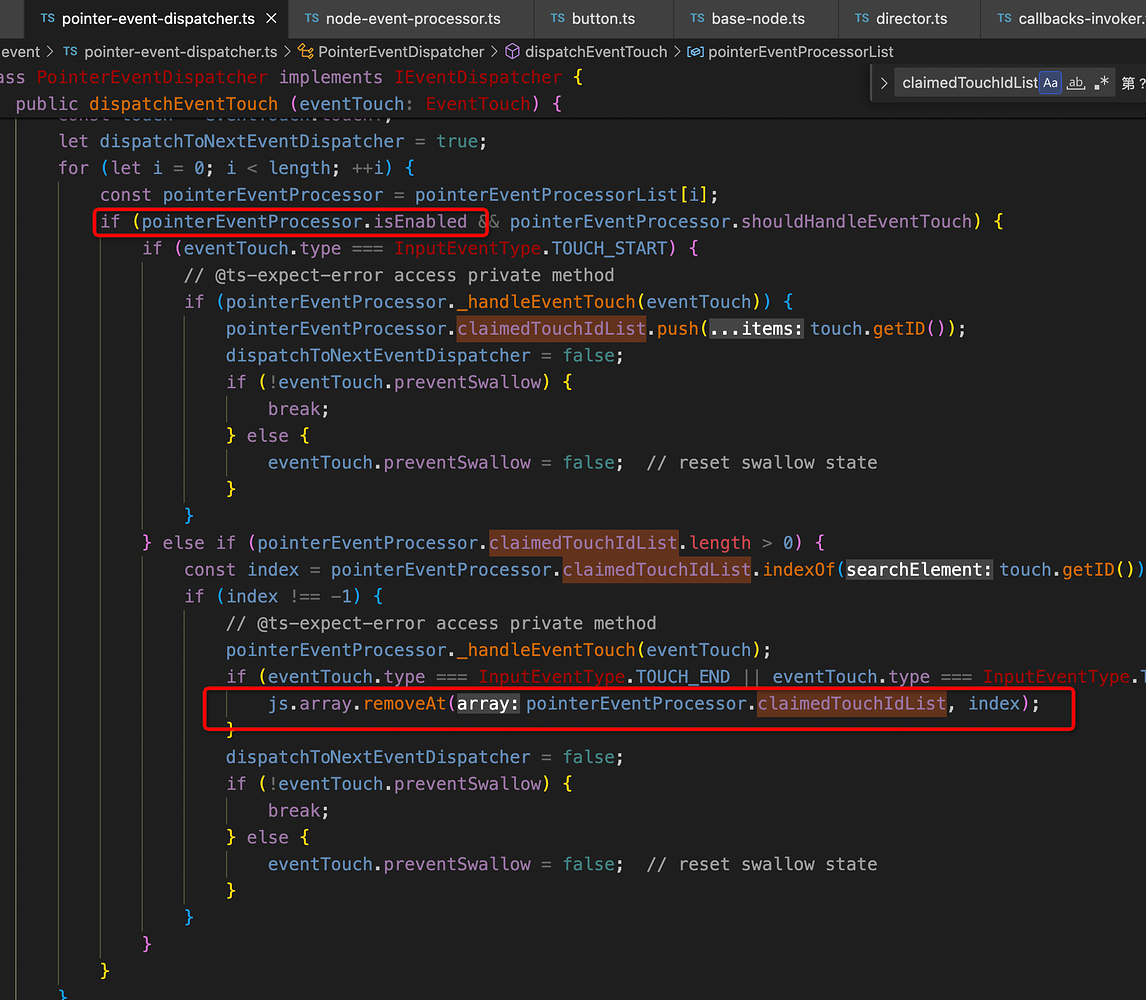Click the class icon beside PointerEventDispatcher breadcrumb
This screenshot has height=1000, width=1146.
(x=305, y=51)
